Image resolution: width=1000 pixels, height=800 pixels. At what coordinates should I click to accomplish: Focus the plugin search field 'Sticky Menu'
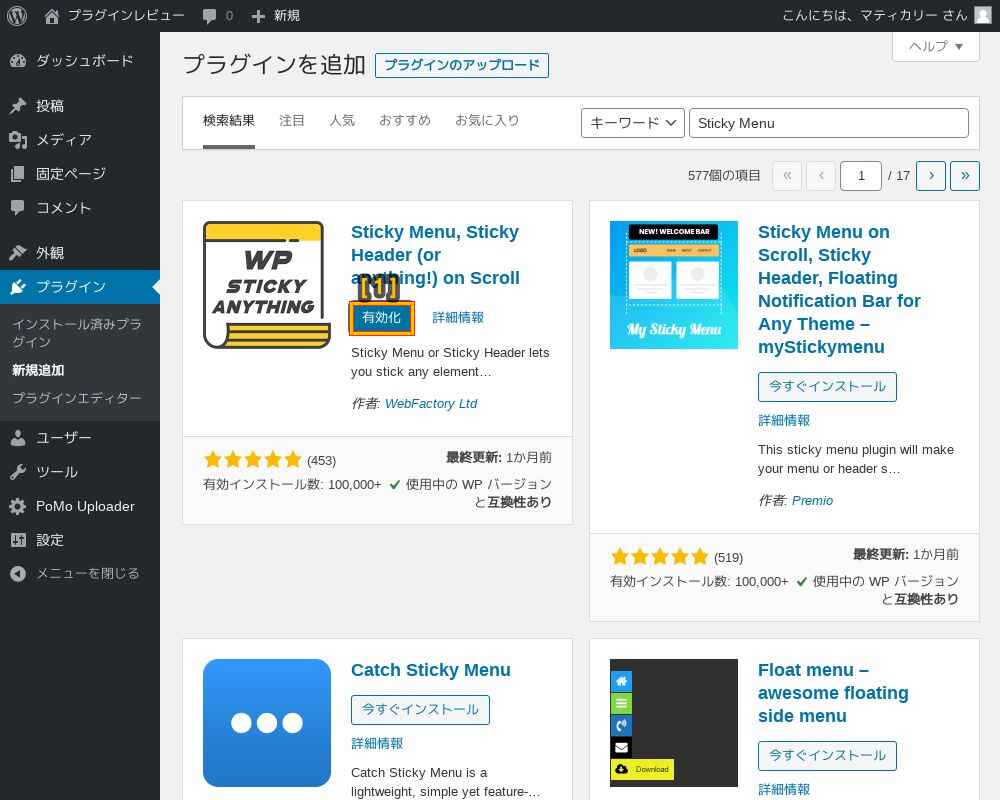pyautogui.click(x=828, y=123)
